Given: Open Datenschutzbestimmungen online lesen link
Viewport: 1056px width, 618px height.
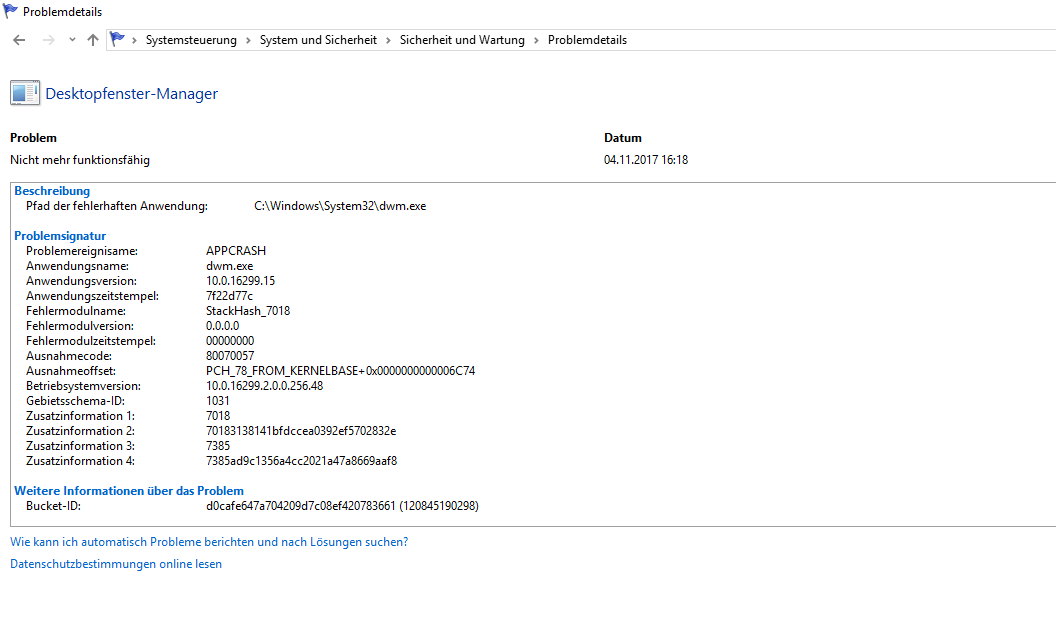Looking at the screenshot, I should [x=116, y=564].
